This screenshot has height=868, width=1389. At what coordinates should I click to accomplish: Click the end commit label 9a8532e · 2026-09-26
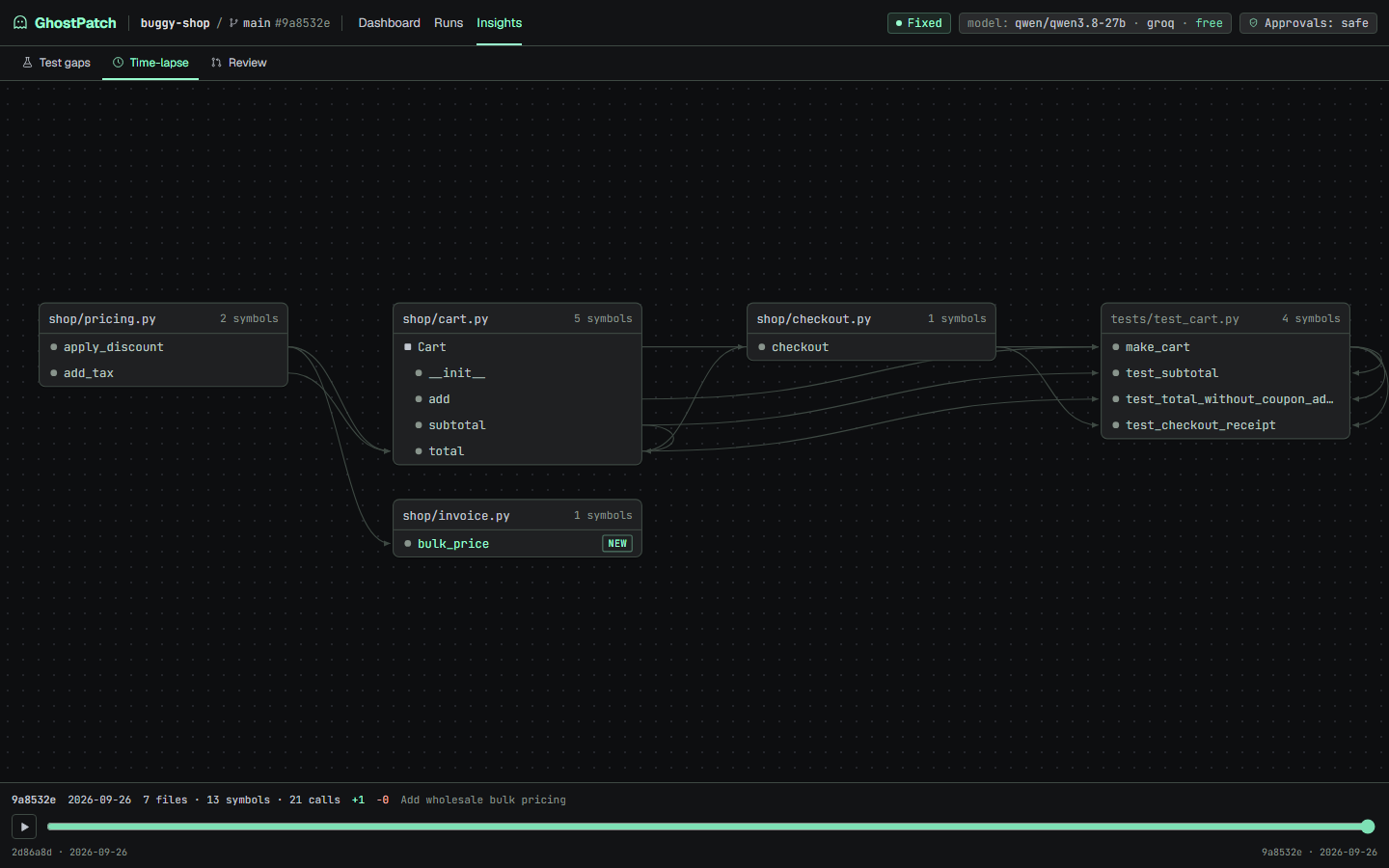(1320, 853)
